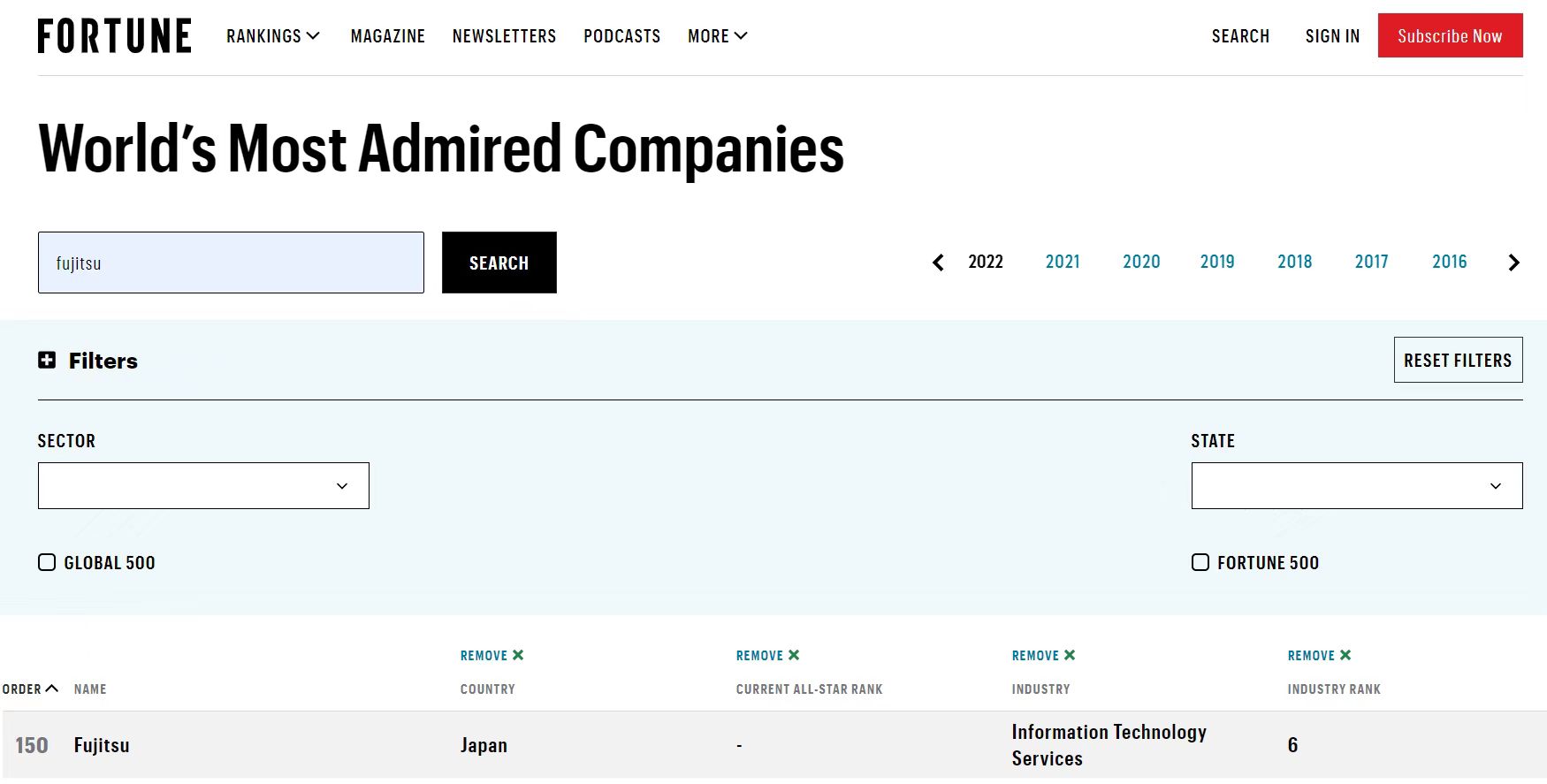Open the Rankings dropdown menu

pos(273,36)
